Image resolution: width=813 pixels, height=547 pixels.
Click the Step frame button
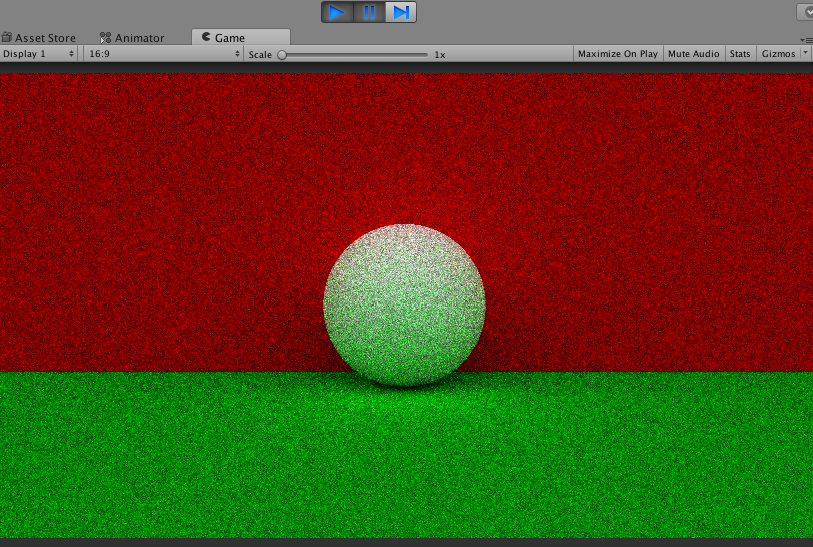(401, 12)
